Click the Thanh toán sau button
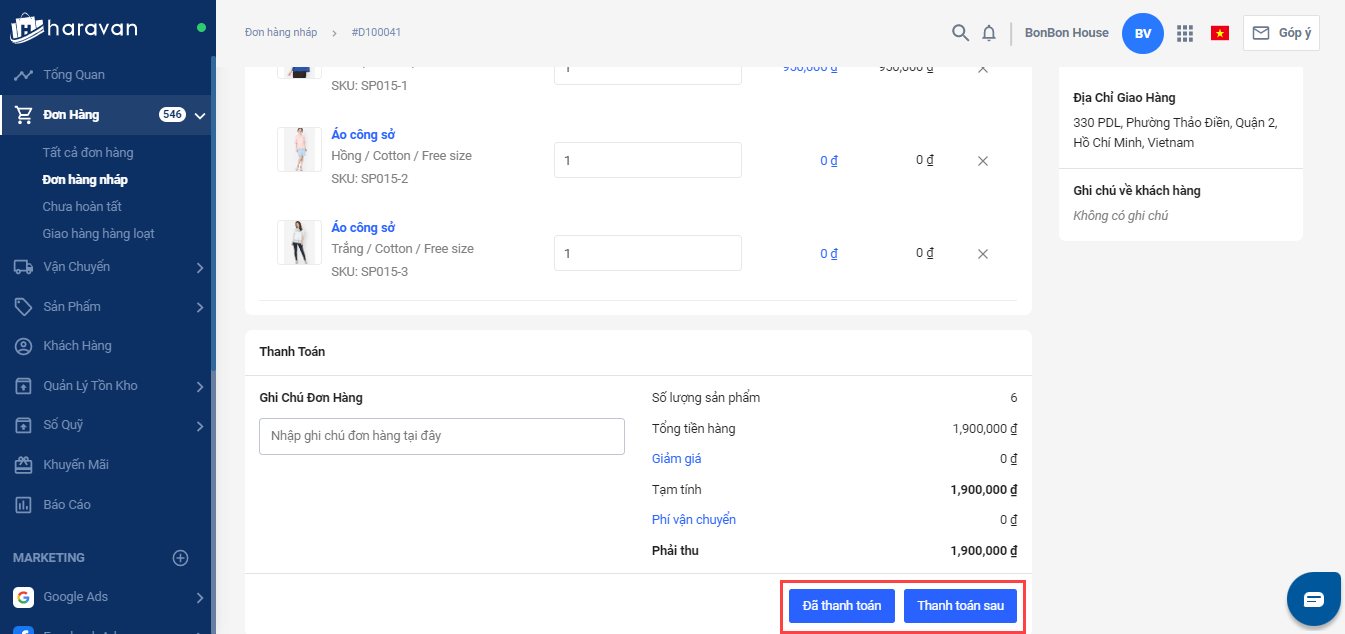 [960, 606]
